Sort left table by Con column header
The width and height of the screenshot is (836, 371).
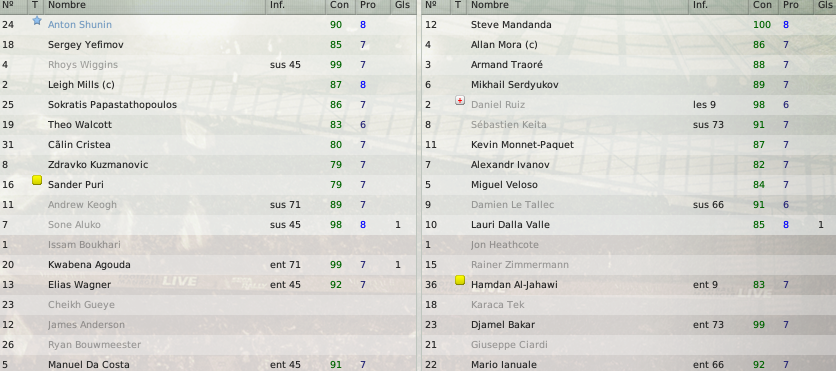click(x=340, y=5)
